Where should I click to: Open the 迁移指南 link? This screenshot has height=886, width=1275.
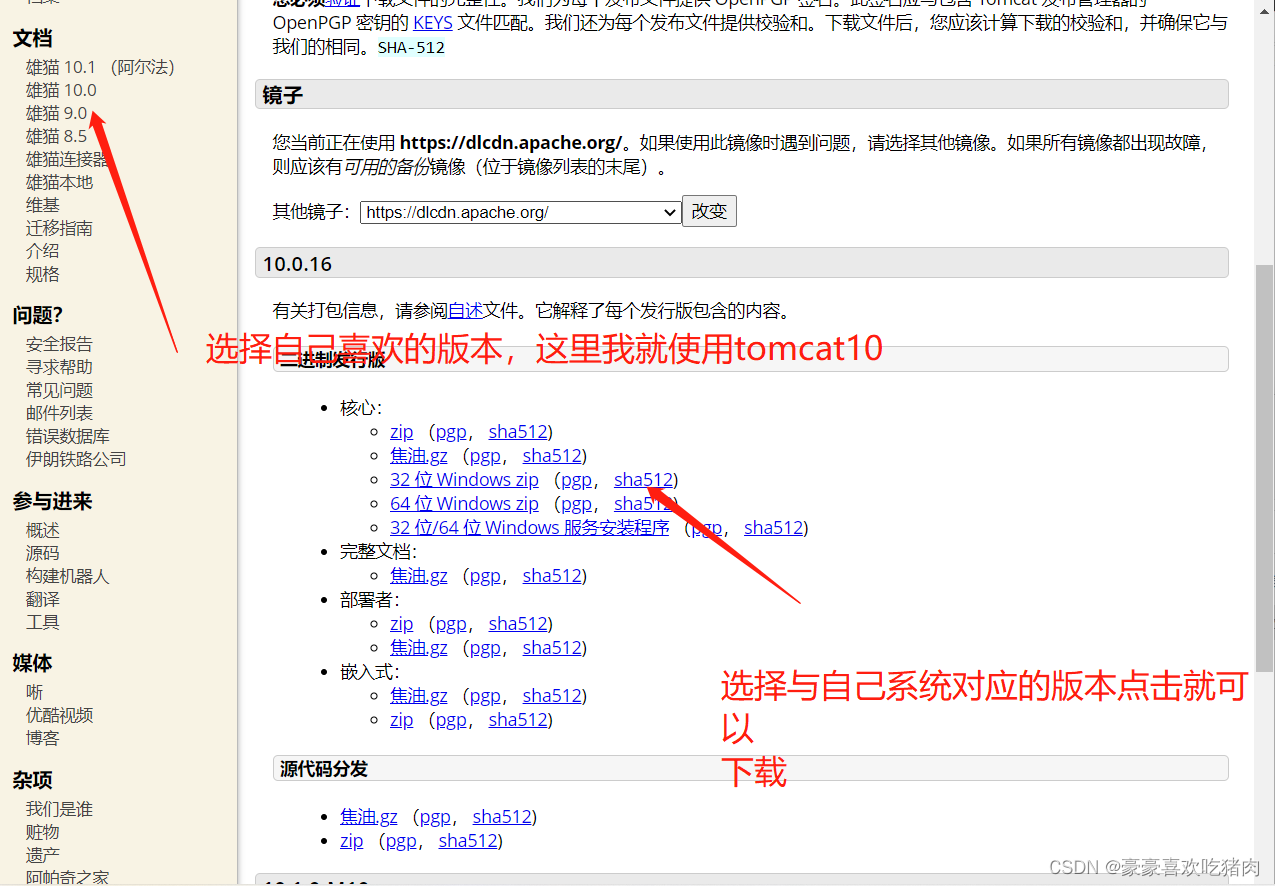[59, 228]
